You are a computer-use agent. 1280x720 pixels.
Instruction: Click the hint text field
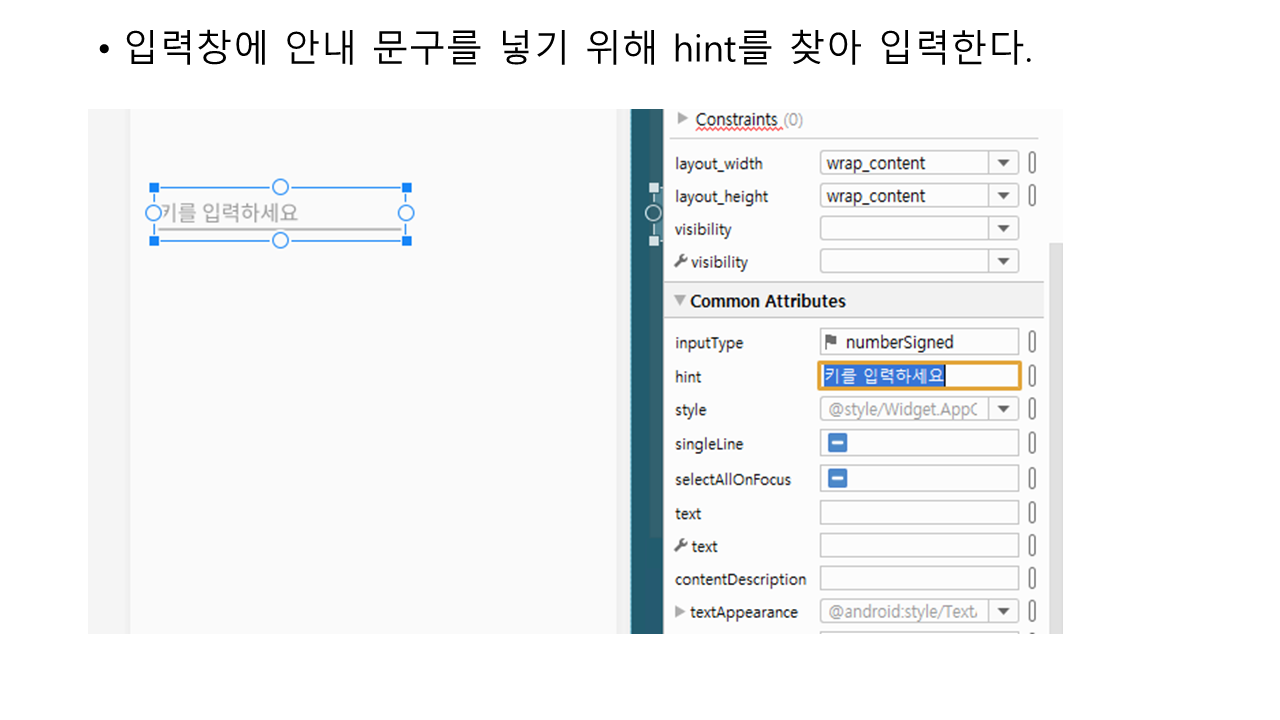[x=919, y=376]
